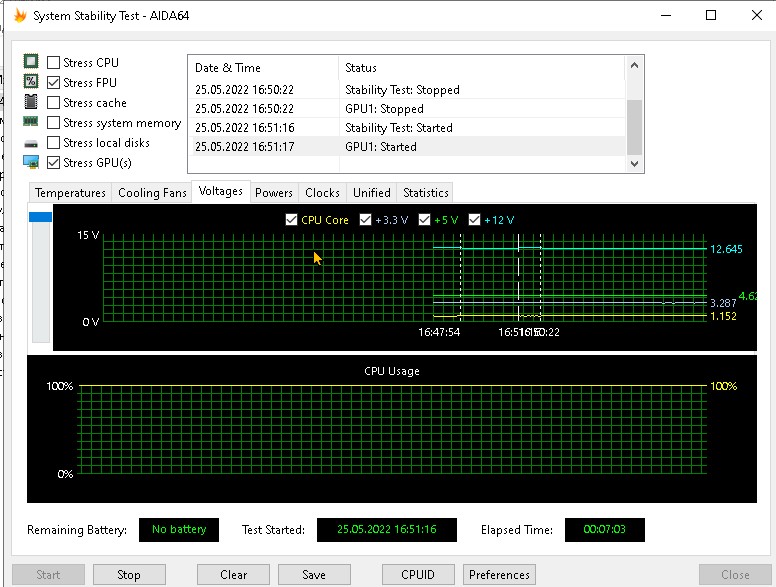Click the Status column header
This screenshot has width=776, height=587.
(x=482, y=68)
